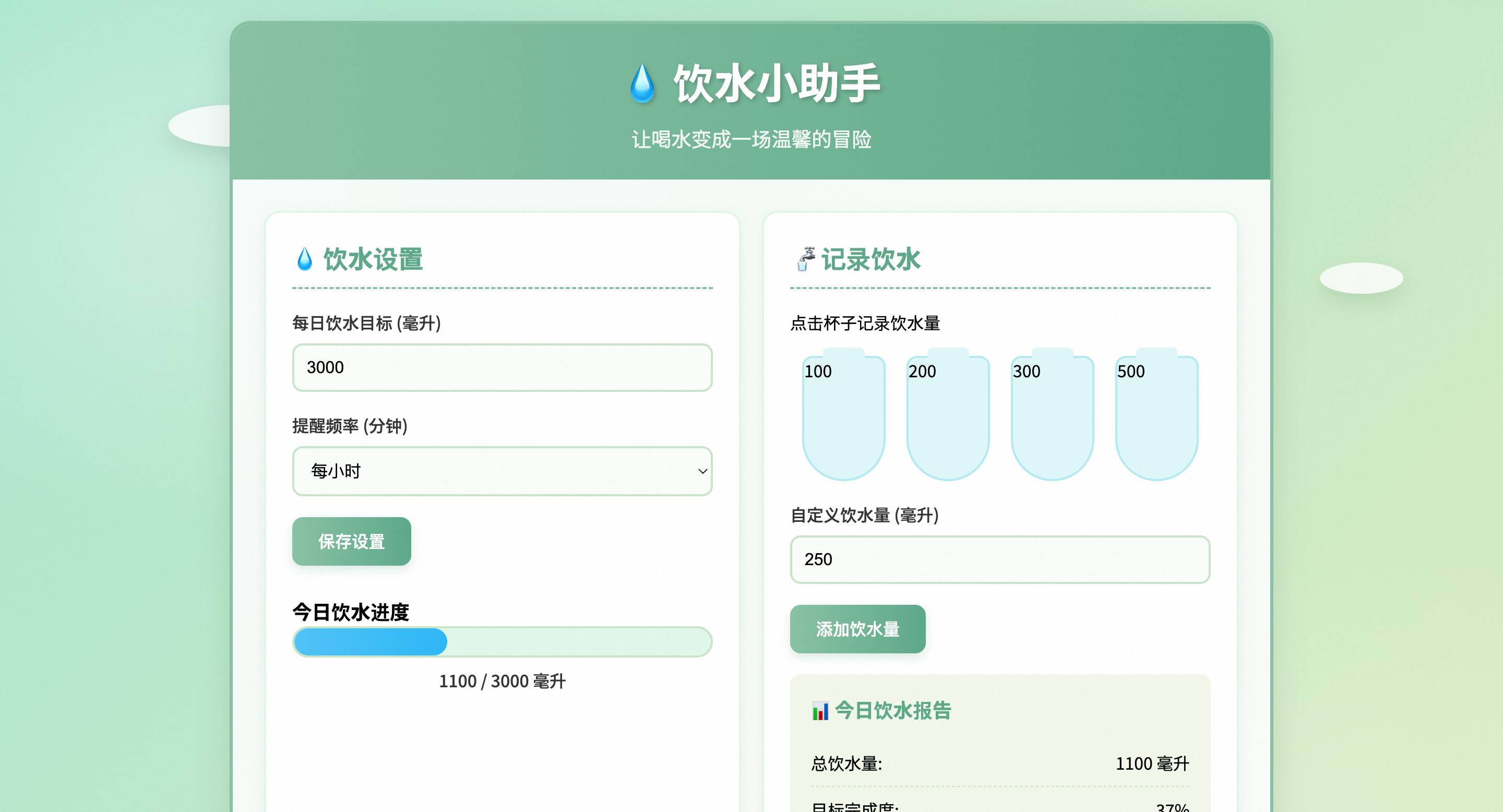Screen dimensions: 1503x812
Task: Click the 点击杯子记录饮水量 label
Action: [x=865, y=323]
